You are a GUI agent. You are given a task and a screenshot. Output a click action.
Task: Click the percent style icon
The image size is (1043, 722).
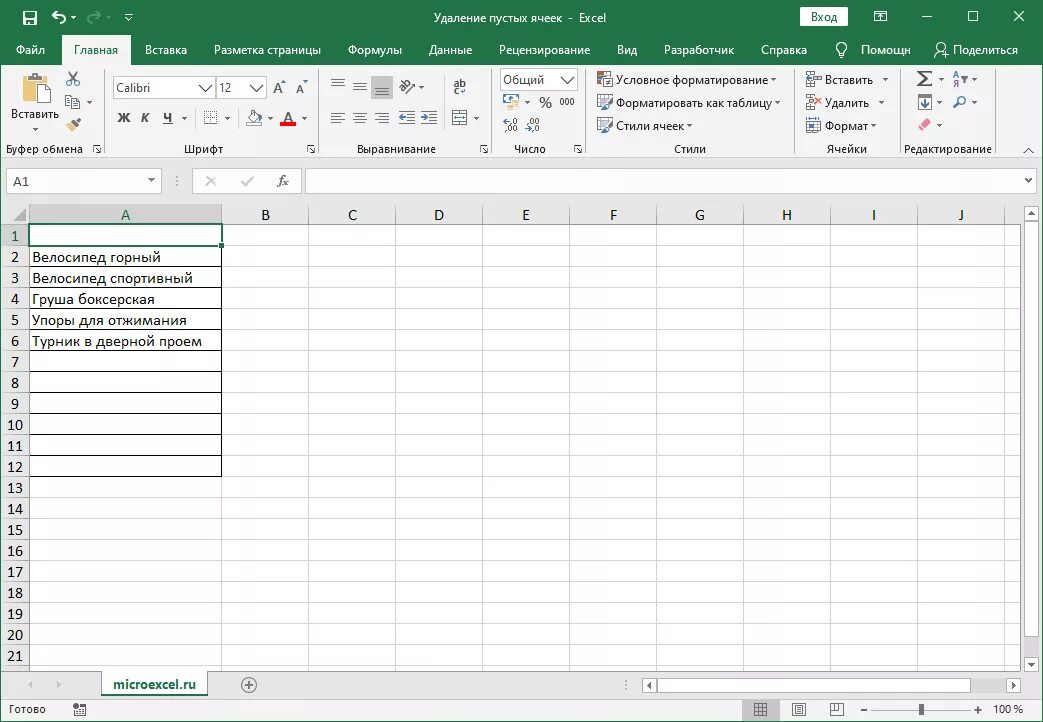coord(545,102)
